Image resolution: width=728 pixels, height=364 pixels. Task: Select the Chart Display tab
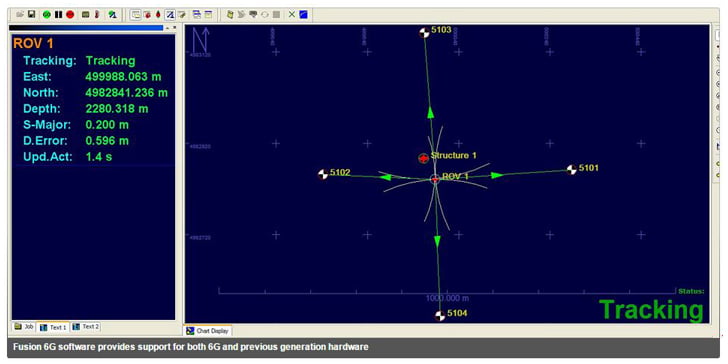click(207, 331)
